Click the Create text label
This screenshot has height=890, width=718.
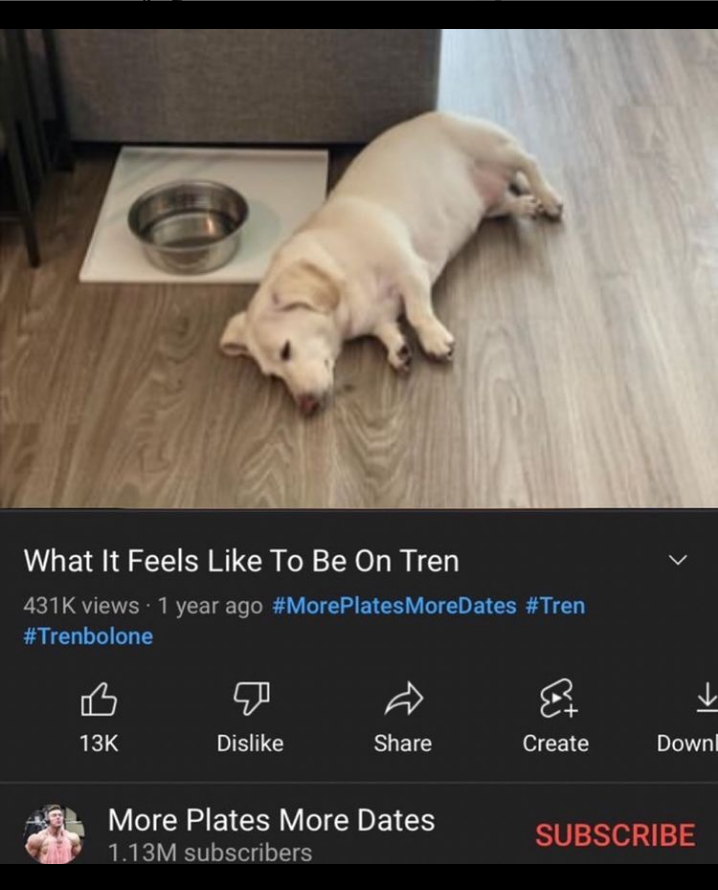(555, 743)
